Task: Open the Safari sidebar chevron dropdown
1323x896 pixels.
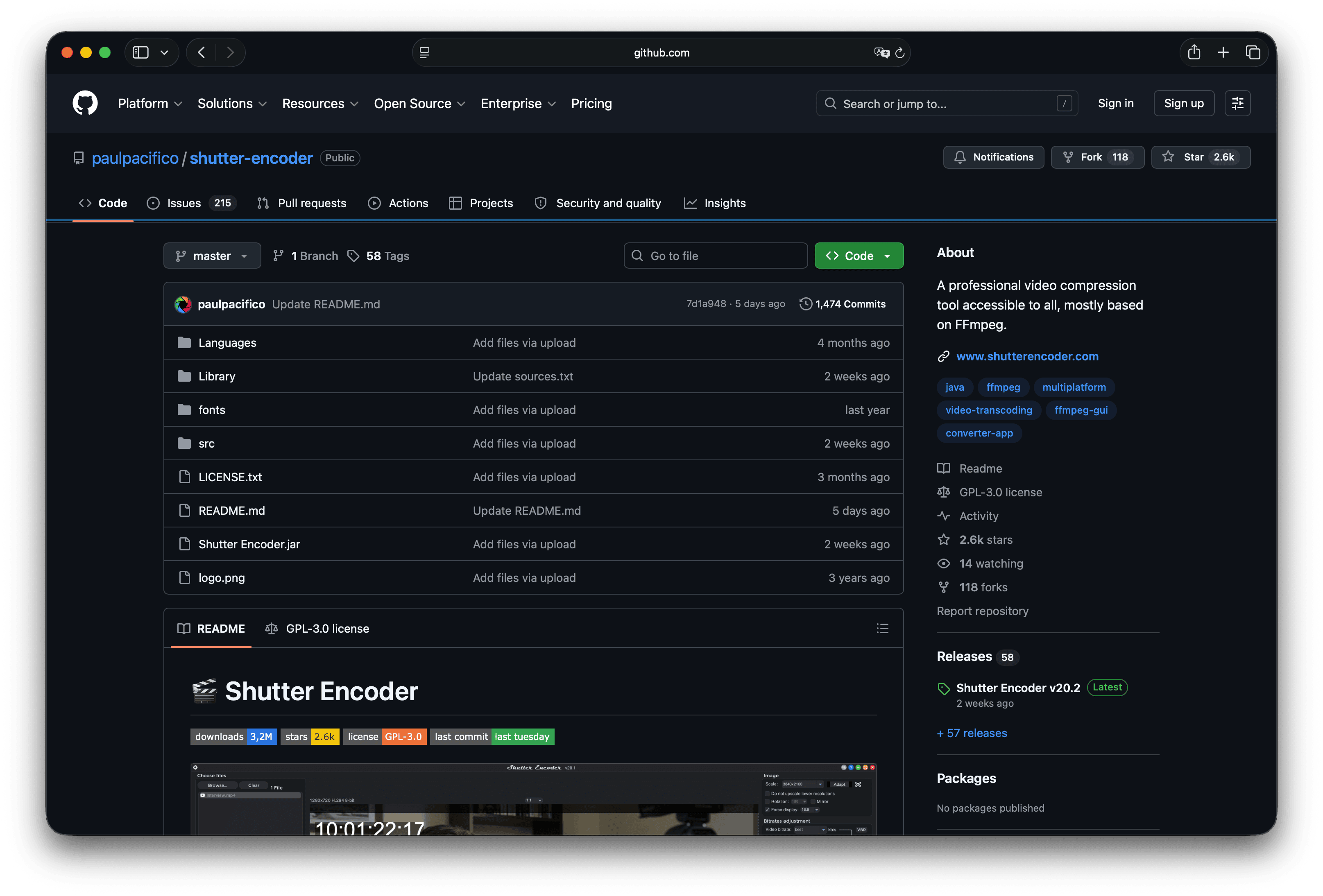Action: [x=165, y=52]
